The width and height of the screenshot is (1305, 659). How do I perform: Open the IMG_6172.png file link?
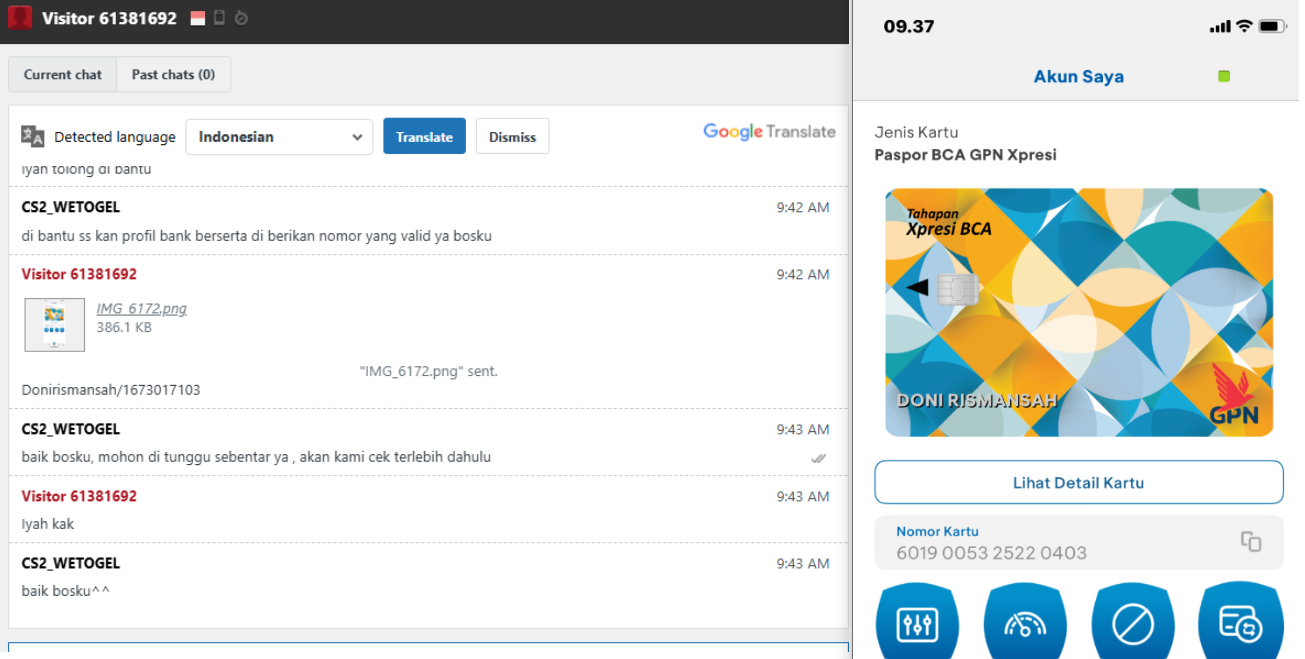[141, 308]
